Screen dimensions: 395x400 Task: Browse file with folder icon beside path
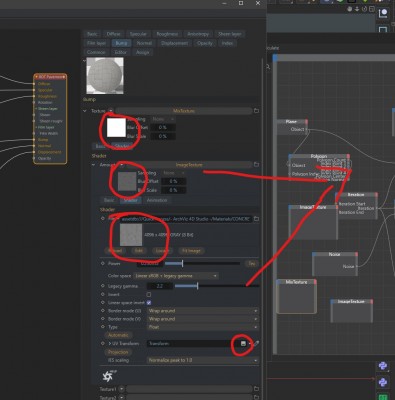pos(256,219)
